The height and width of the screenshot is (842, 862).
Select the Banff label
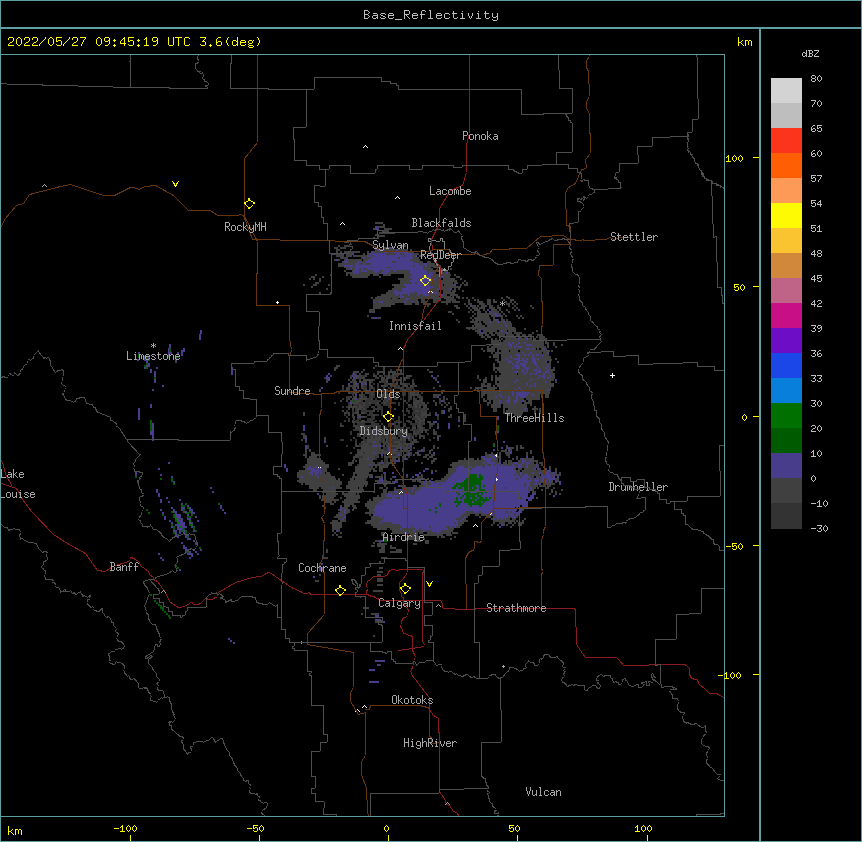pos(124,567)
